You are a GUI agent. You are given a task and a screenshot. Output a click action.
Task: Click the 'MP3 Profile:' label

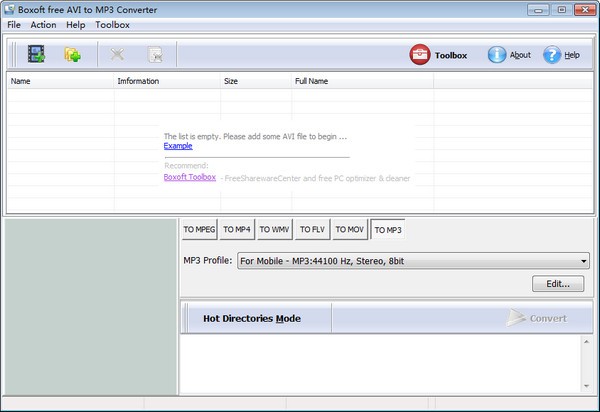tap(208, 261)
